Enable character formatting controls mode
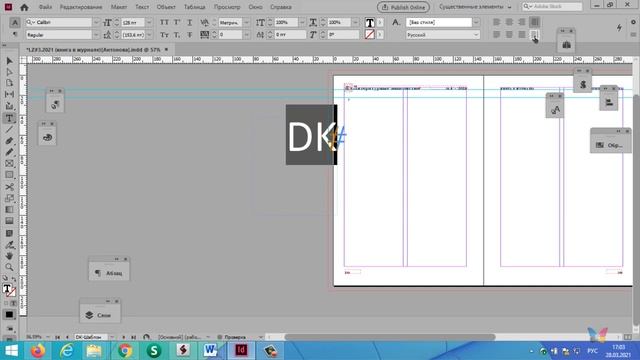640x360 pixels. coord(15,22)
